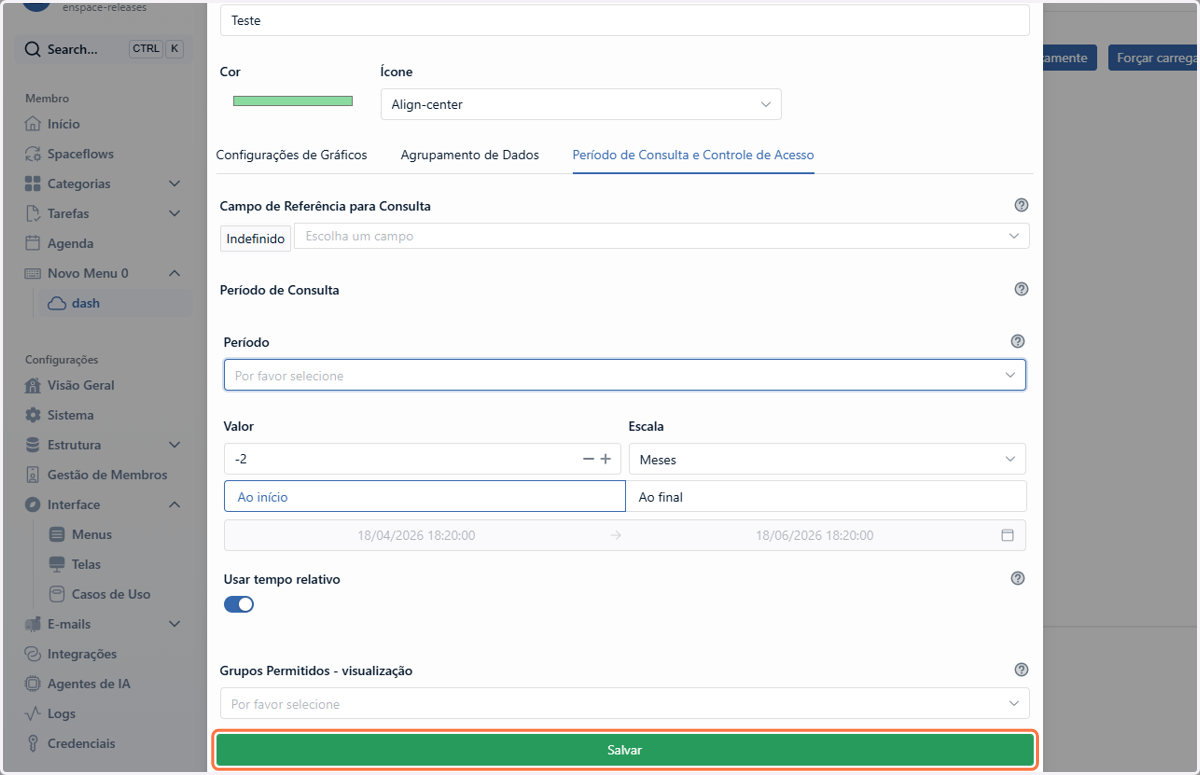Switch to Configurações de Gráficos tab
Image resolution: width=1200 pixels, height=775 pixels.
pyautogui.click(x=292, y=155)
